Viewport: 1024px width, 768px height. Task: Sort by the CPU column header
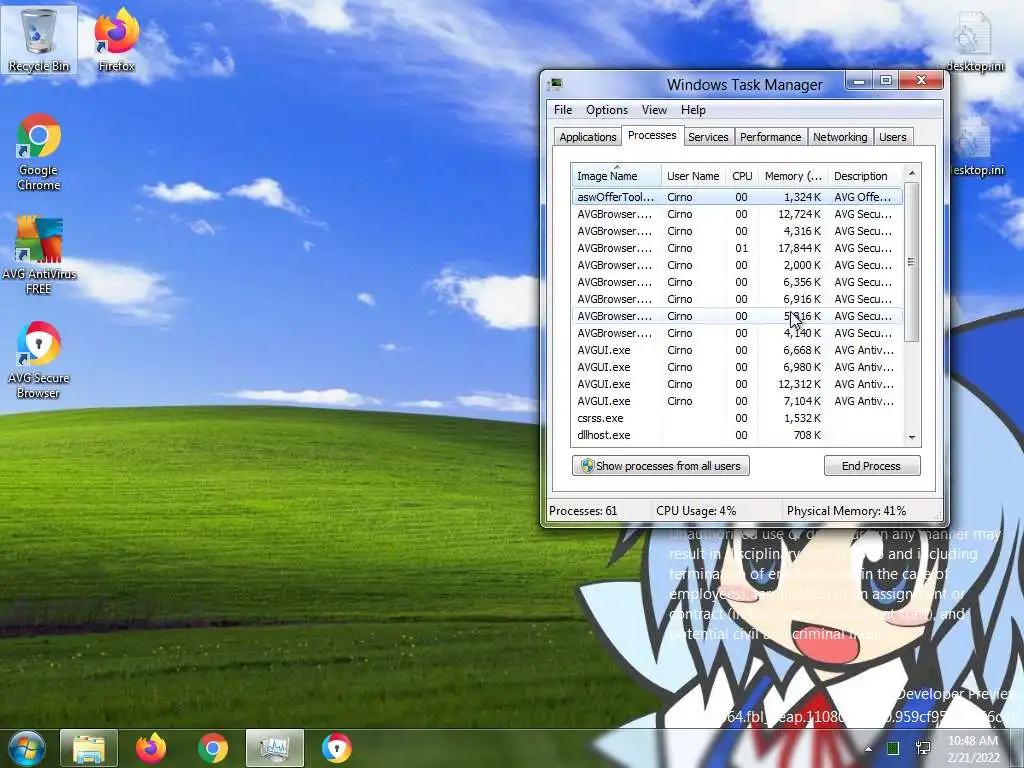[742, 176]
